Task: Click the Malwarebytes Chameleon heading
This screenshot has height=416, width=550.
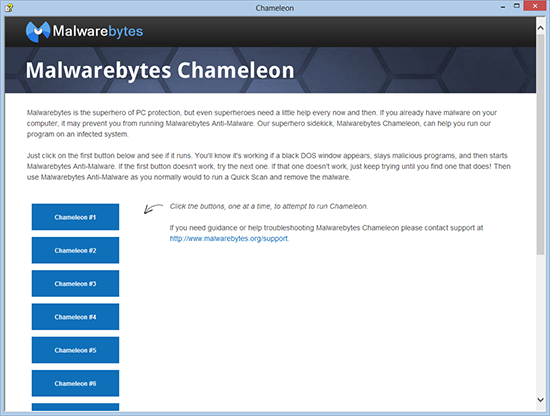Action: click(x=160, y=71)
